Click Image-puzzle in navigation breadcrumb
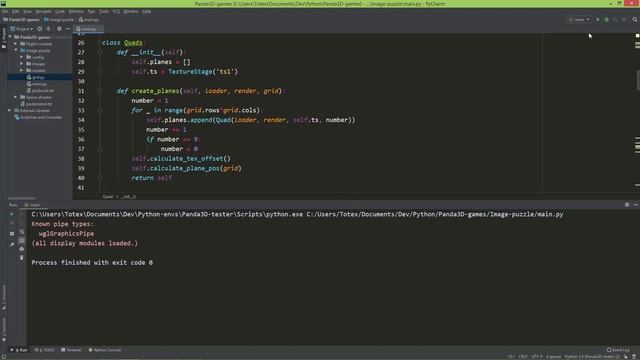The width and height of the screenshot is (640, 360). (59, 20)
